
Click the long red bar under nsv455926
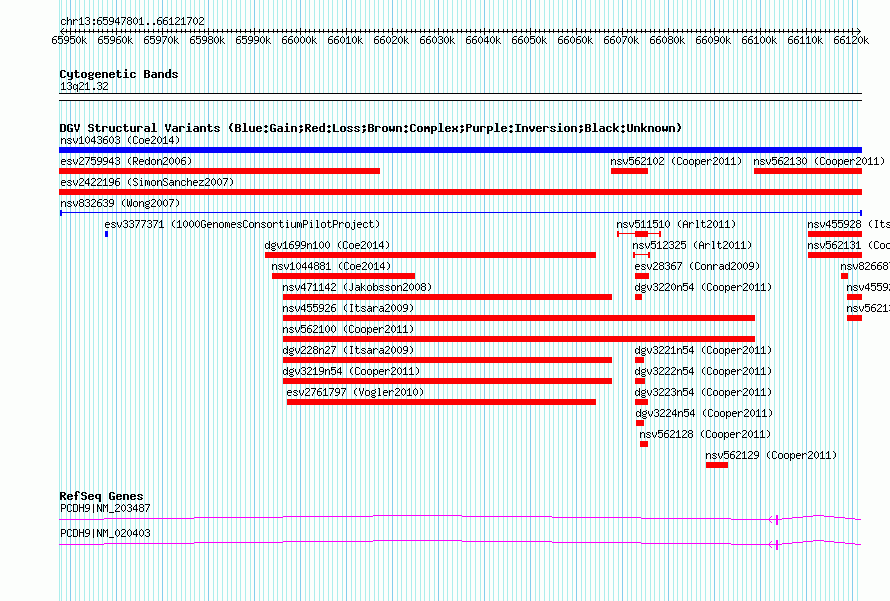519,318
